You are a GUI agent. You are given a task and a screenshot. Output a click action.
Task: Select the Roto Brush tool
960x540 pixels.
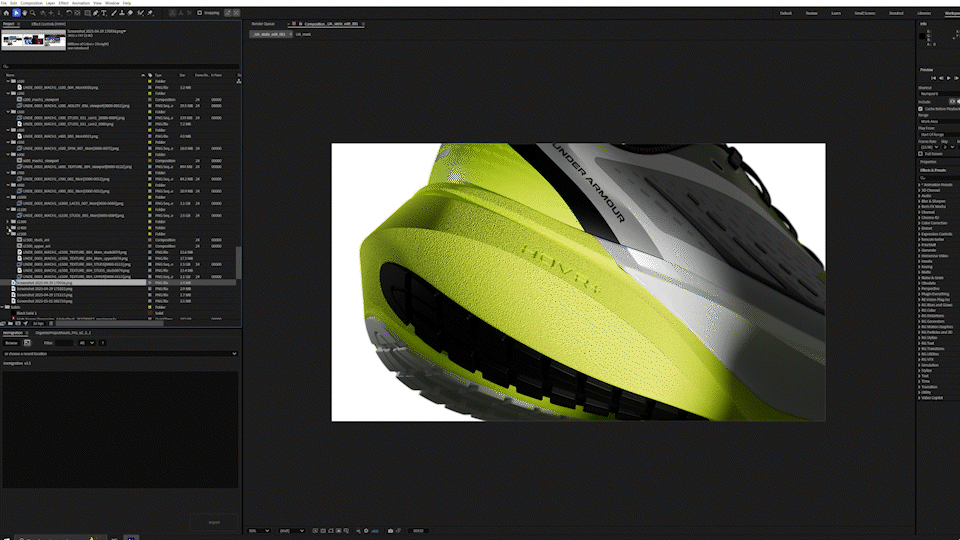pos(141,13)
